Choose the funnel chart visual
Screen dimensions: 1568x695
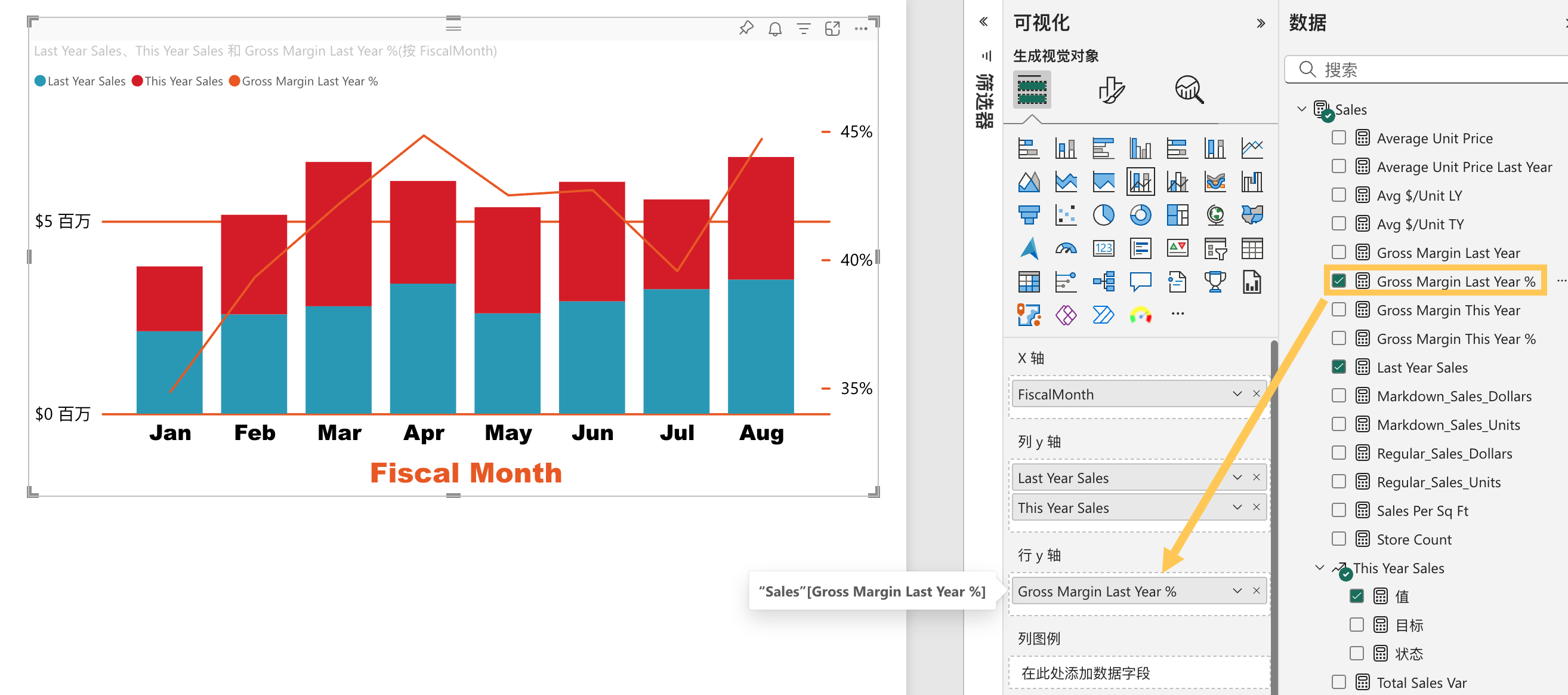(x=1029, y=215)
